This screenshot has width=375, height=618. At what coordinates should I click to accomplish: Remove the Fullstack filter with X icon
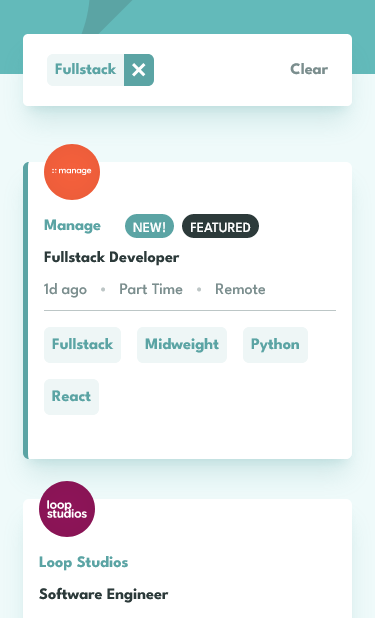139,70
